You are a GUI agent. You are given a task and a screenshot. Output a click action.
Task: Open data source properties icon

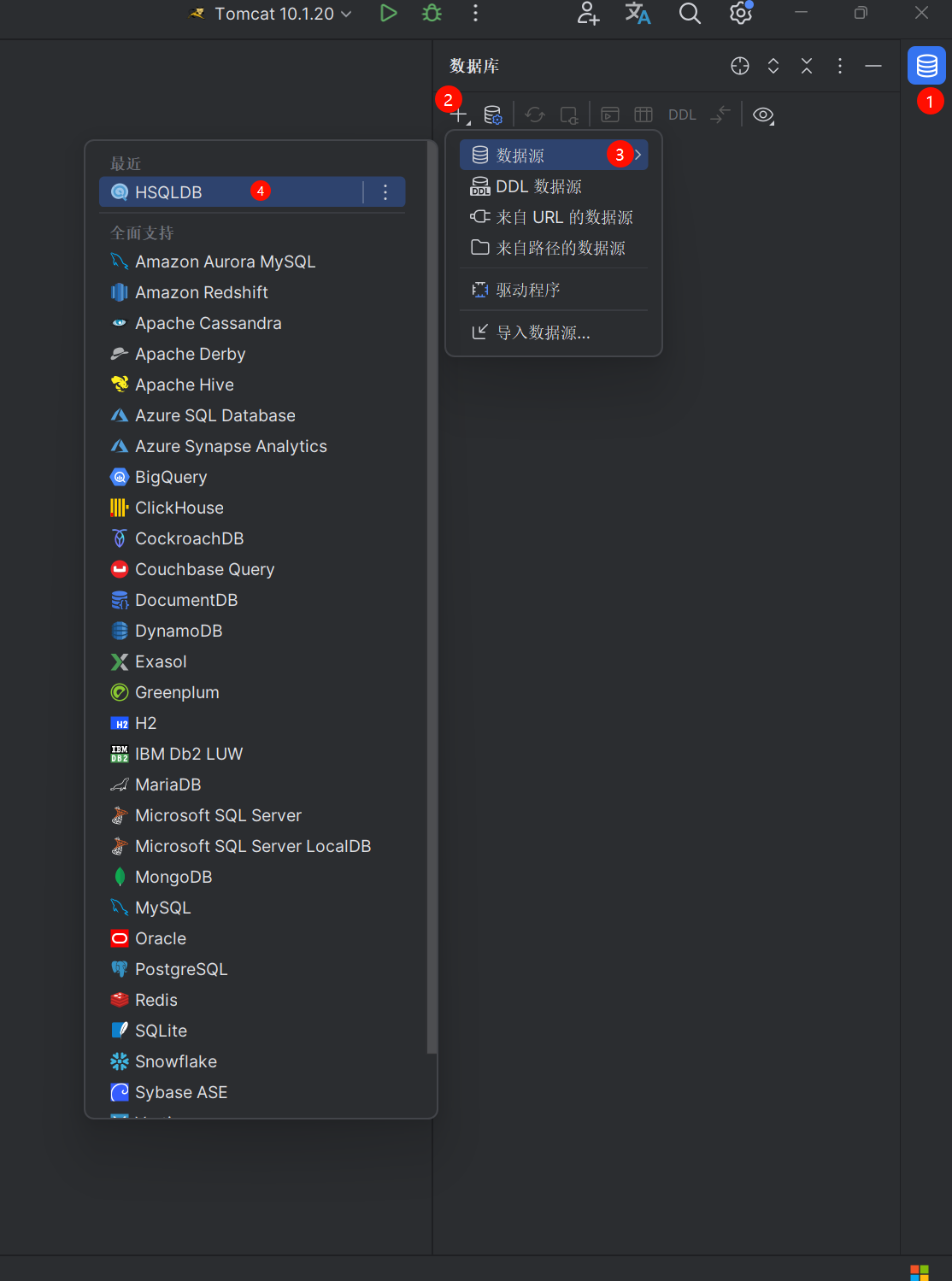pyautogui.click(x=493, y=115)
